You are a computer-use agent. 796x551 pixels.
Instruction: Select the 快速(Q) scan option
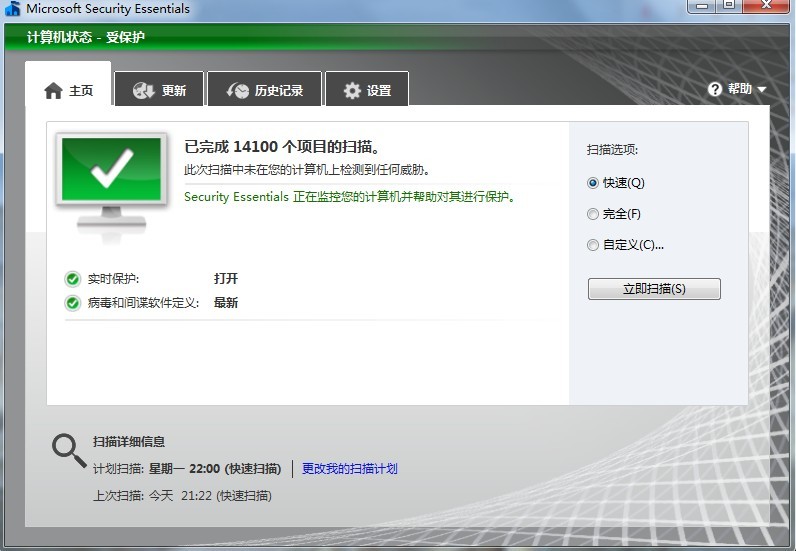616,183
